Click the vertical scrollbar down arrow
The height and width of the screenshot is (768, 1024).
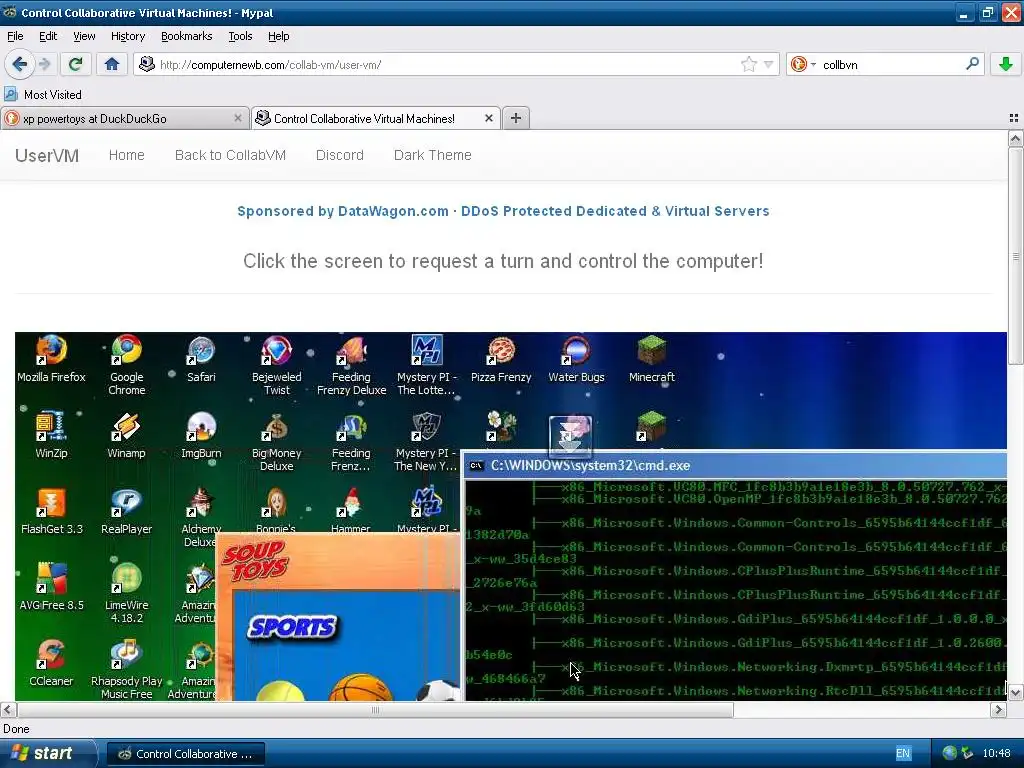pyautogui.click(x=1016, y=693)
